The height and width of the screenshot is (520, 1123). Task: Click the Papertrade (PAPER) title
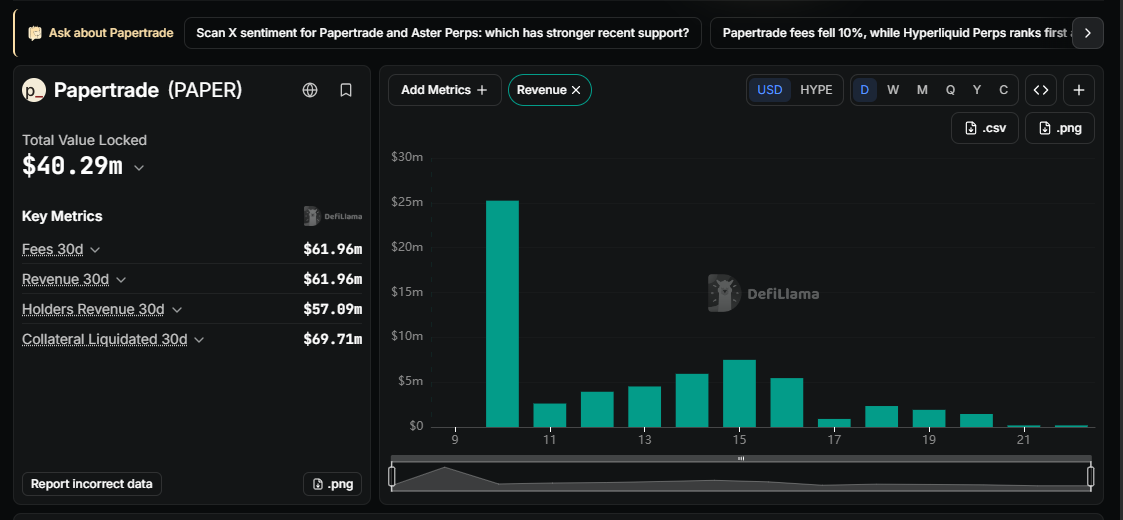[x=148, y=90]
